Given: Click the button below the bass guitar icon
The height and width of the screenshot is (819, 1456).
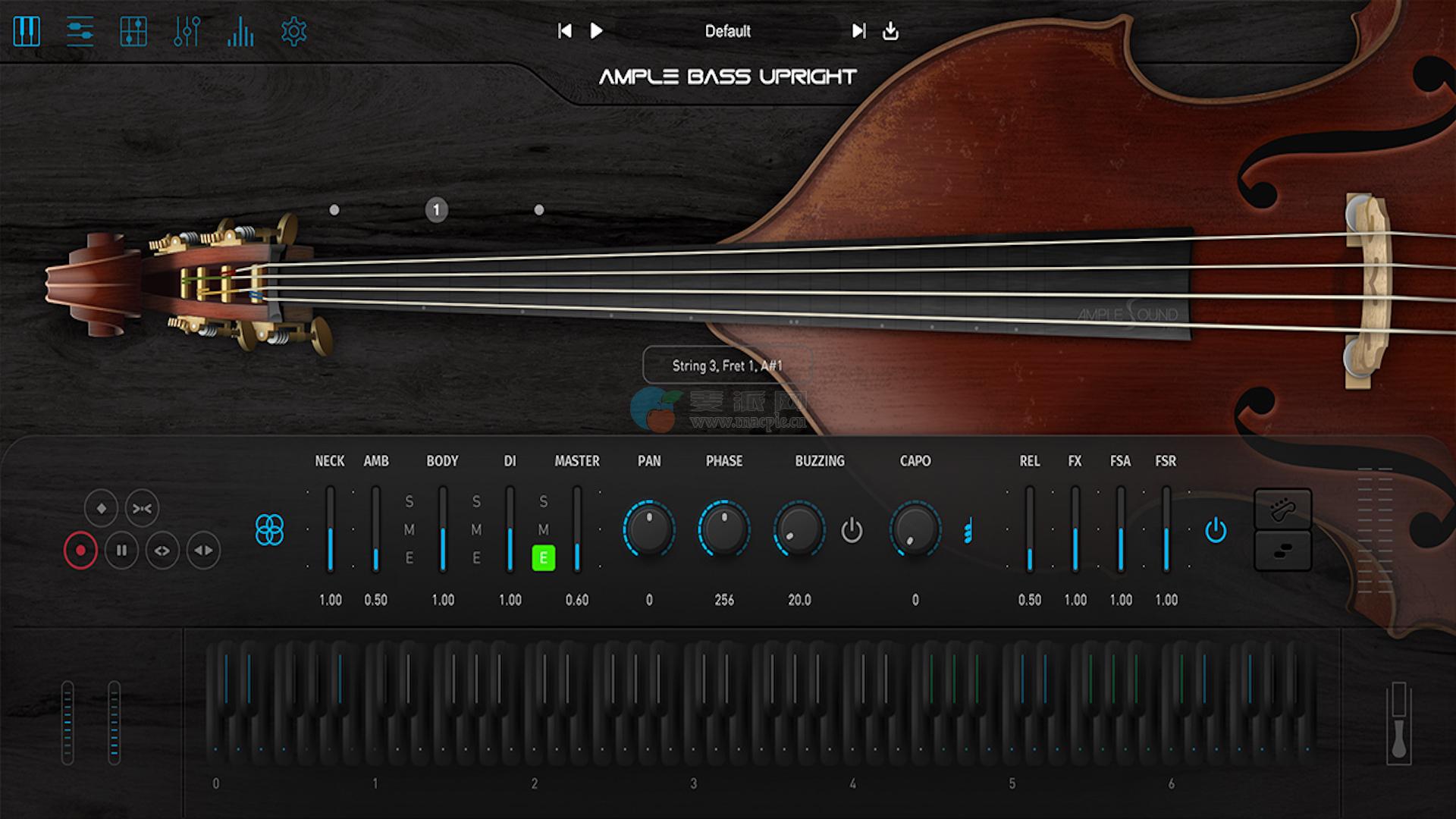Looking at the screenshot, I should pos(1282,551).
